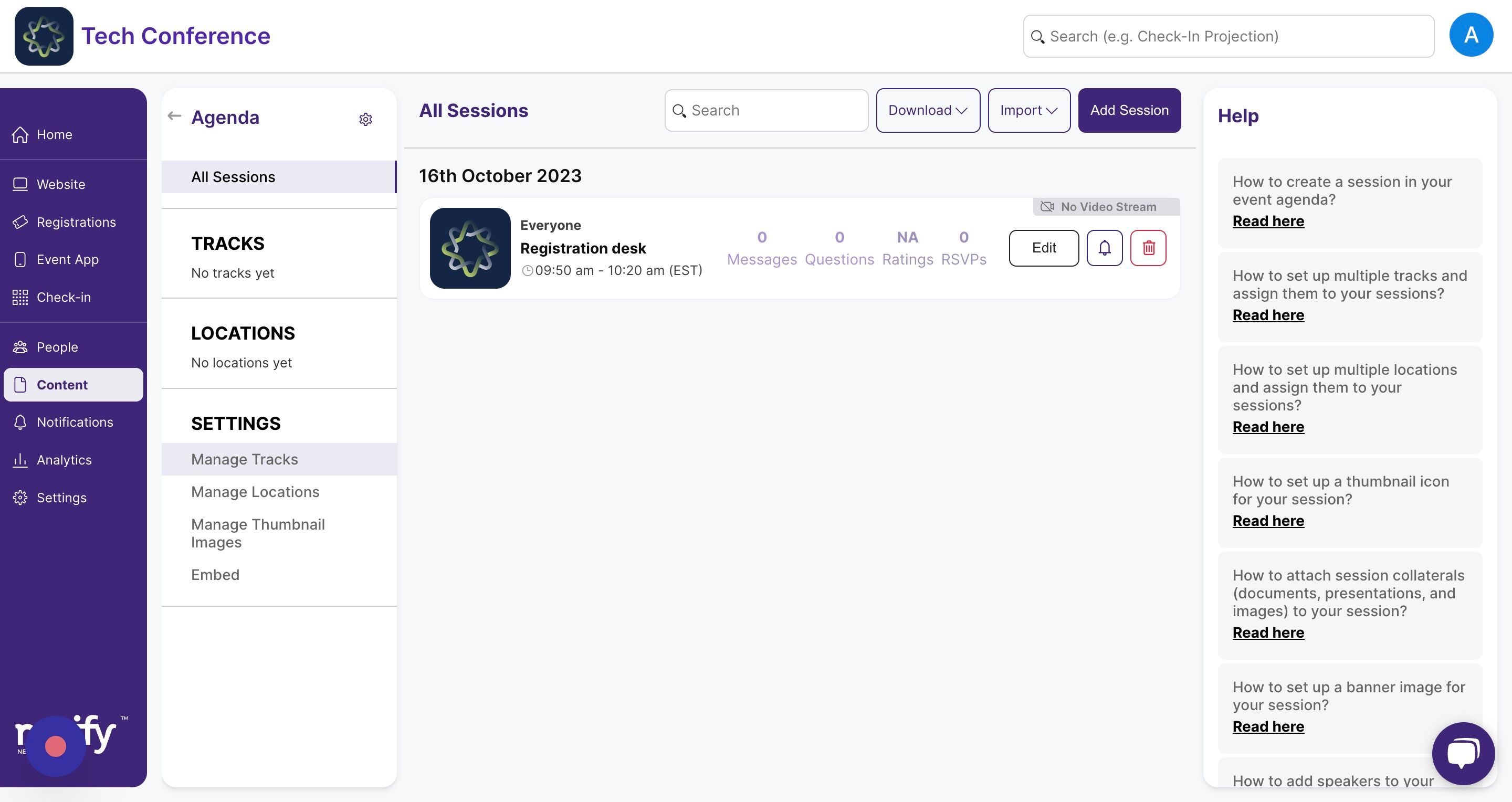Open the Analytics section in the sidebar
Viewport: 1512px width, 802px height.
(x=64, y=460)
